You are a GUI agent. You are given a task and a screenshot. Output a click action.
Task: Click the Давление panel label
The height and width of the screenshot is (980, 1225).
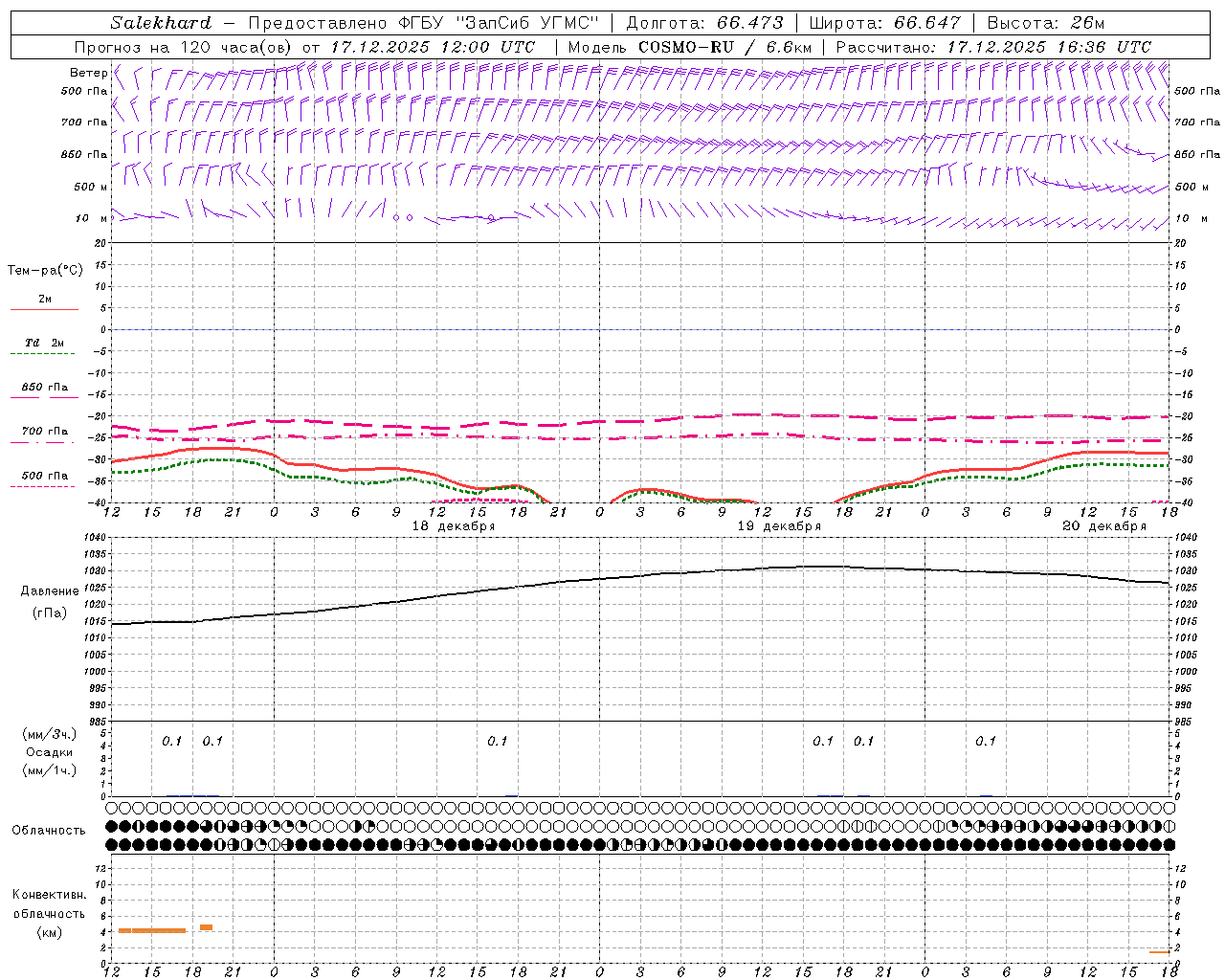tap(50, 591)
